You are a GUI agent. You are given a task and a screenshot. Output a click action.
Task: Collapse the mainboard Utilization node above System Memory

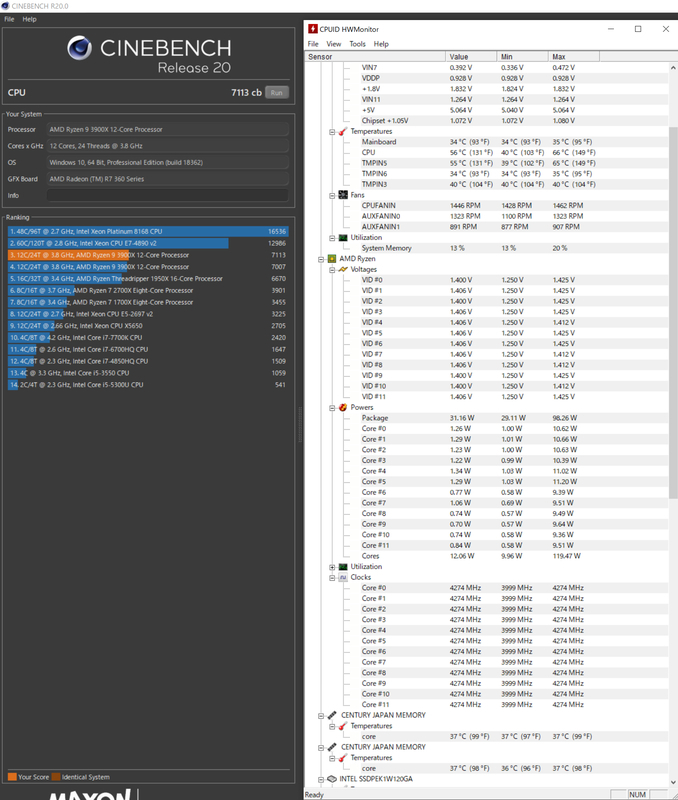click(x=332, y=238)
